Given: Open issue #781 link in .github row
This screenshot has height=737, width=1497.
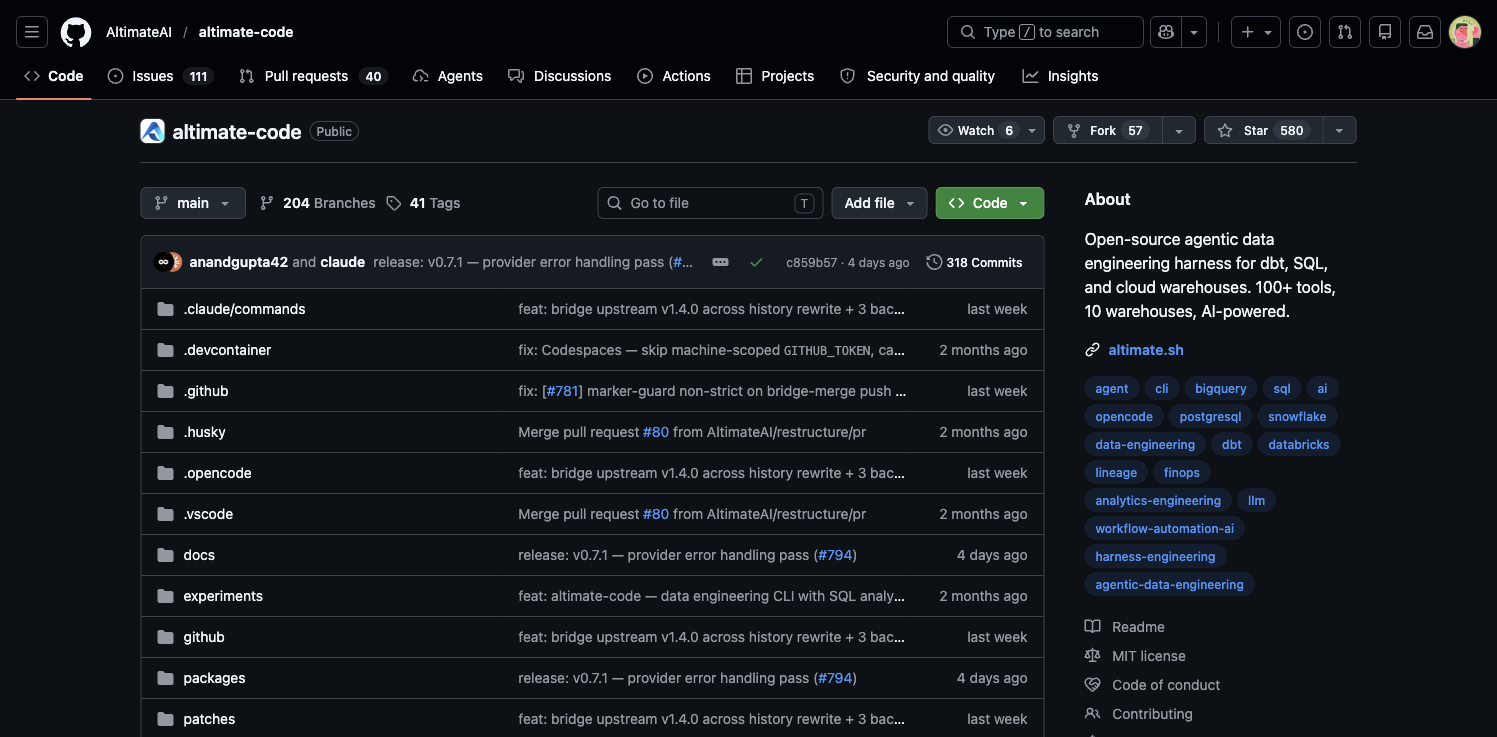Looking at the screenshot, I should [x=562, y=391].
